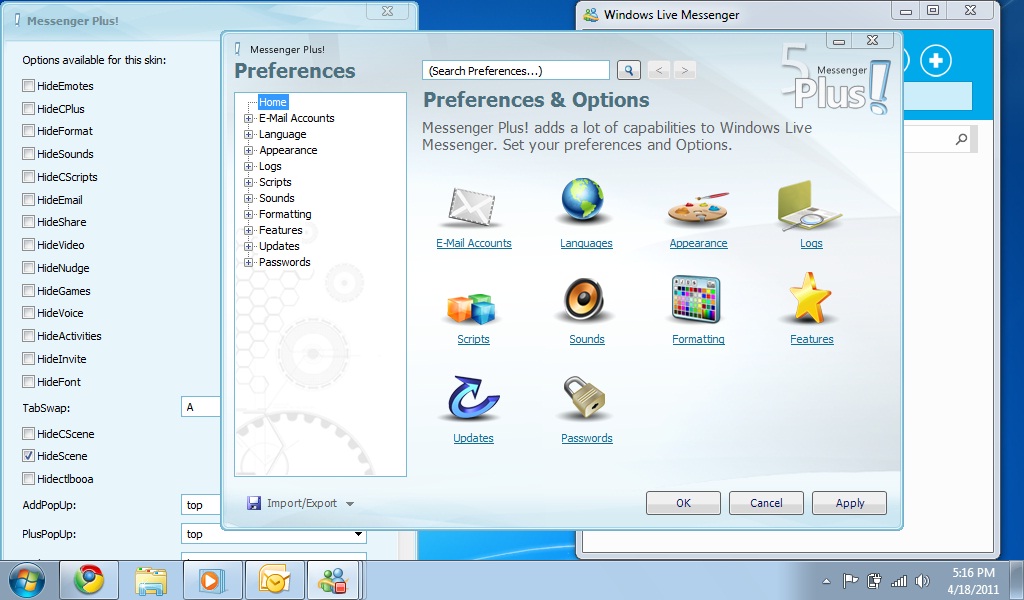Uncheck the HideScene checkbox
The width and height of the screenshot is (1024, 600).
28,456
